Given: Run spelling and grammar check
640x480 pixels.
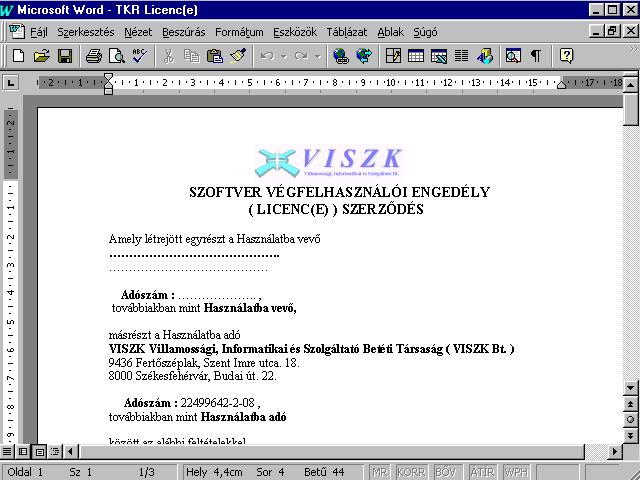Looking at the screenshot, I should pyautogui.click(x=140, y=56).
